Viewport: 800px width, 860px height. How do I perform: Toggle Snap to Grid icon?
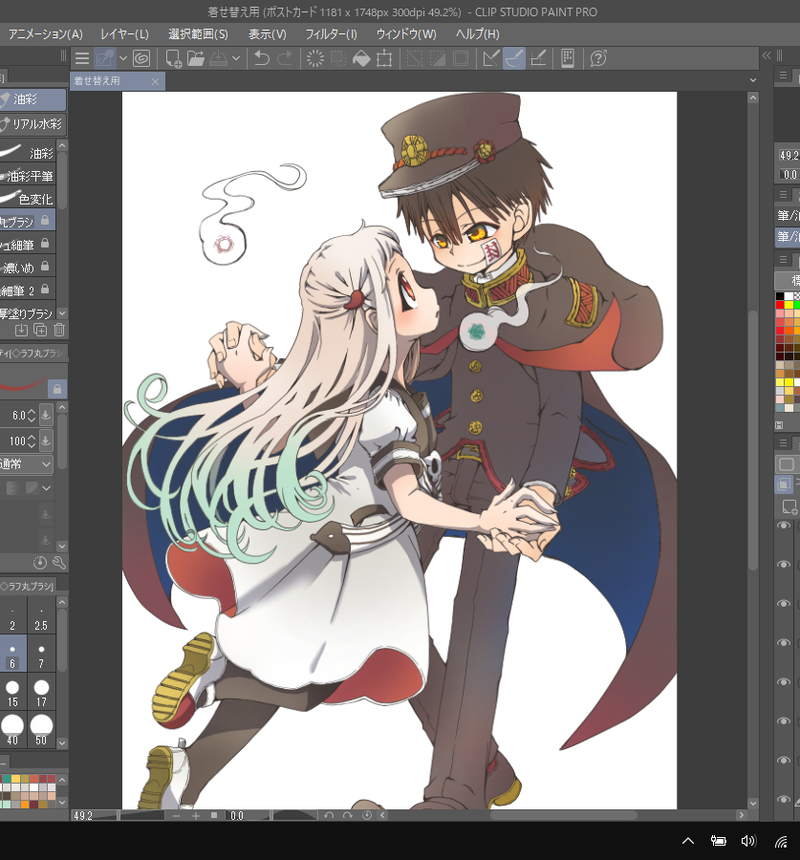[x=538, y=59]
